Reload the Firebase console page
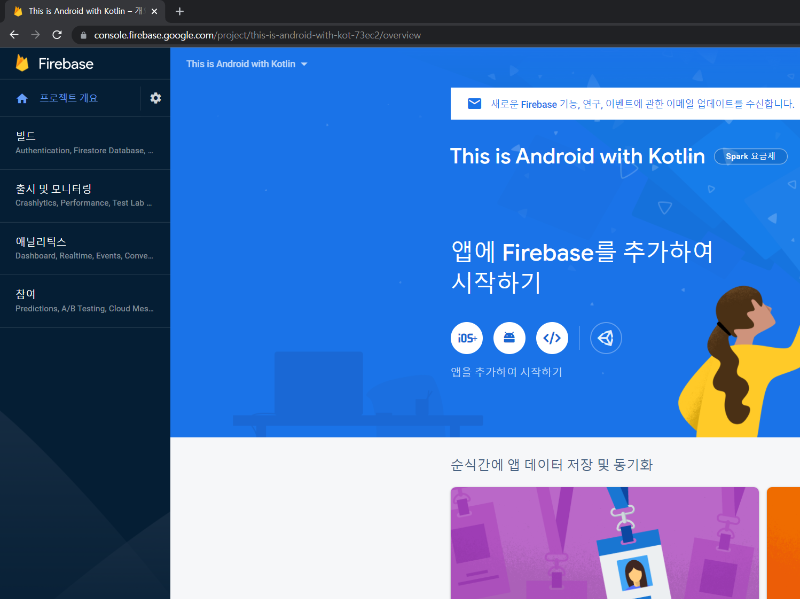800x599 pixels. coord(57,35)
